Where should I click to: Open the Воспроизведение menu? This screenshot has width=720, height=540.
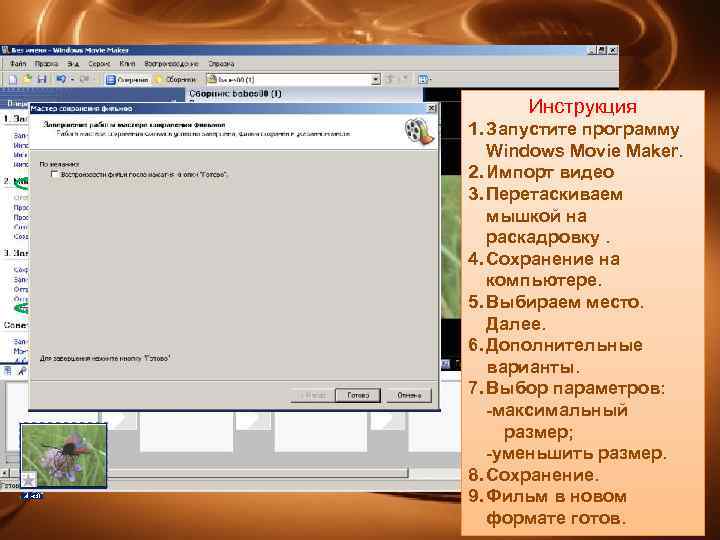point(171,64)
